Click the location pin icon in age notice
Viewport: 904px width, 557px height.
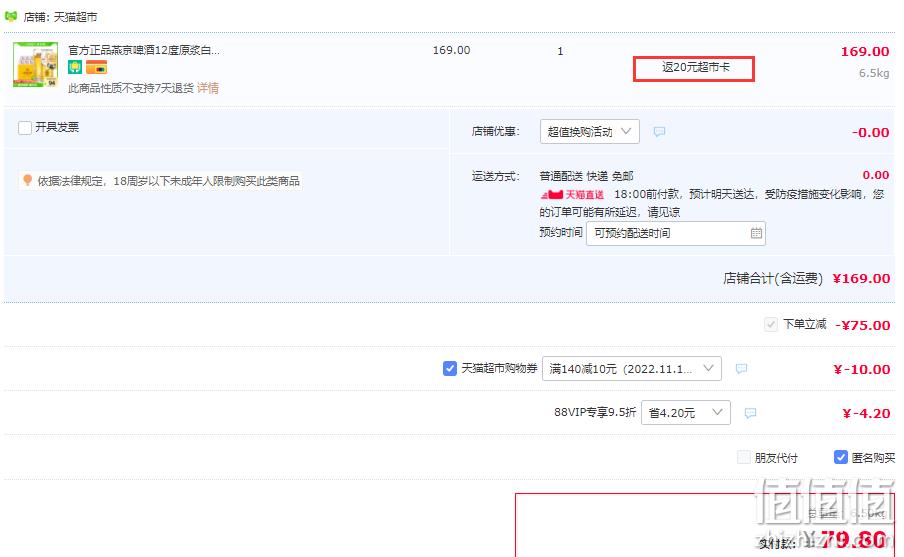click(27, 180)
